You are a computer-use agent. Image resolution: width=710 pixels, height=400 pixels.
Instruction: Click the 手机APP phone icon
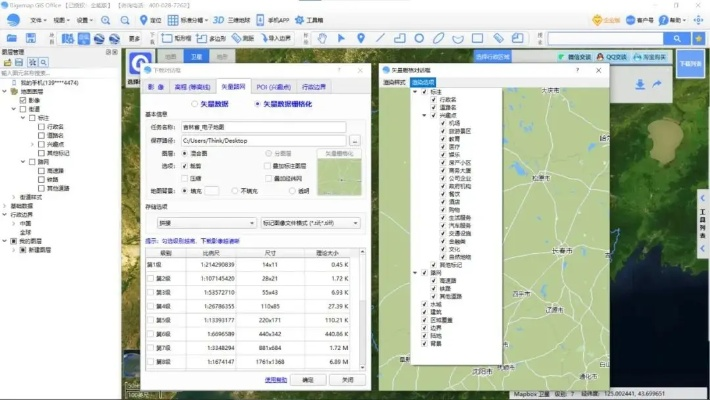[260, 20]
